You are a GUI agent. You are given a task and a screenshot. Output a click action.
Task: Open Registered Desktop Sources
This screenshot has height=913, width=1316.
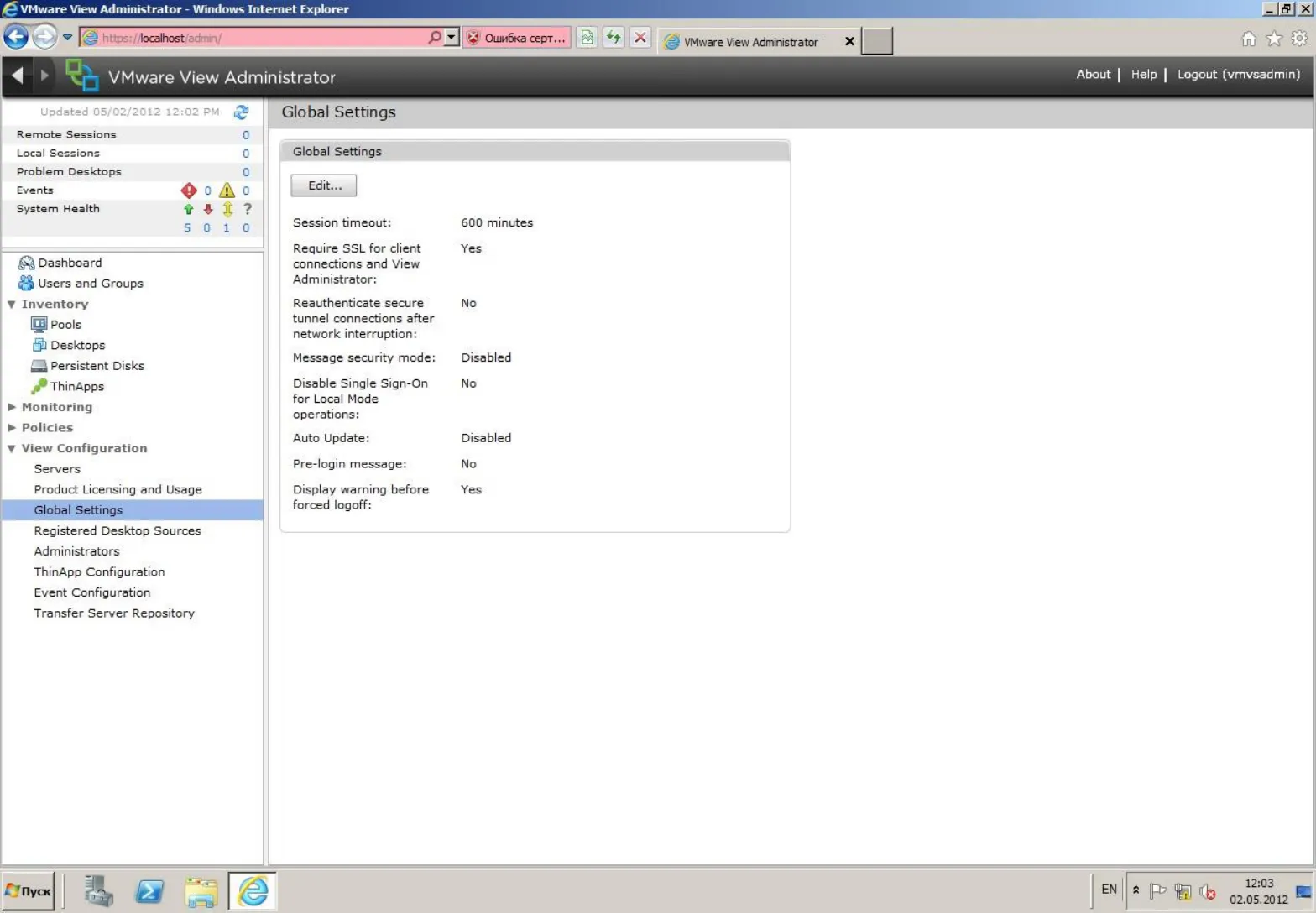coord(117,531)
